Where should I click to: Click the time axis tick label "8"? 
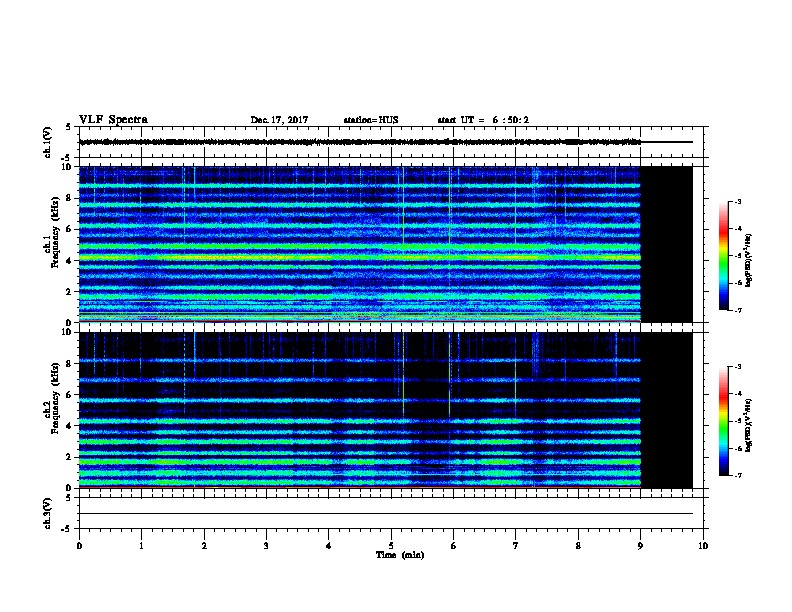coord(578,545)
